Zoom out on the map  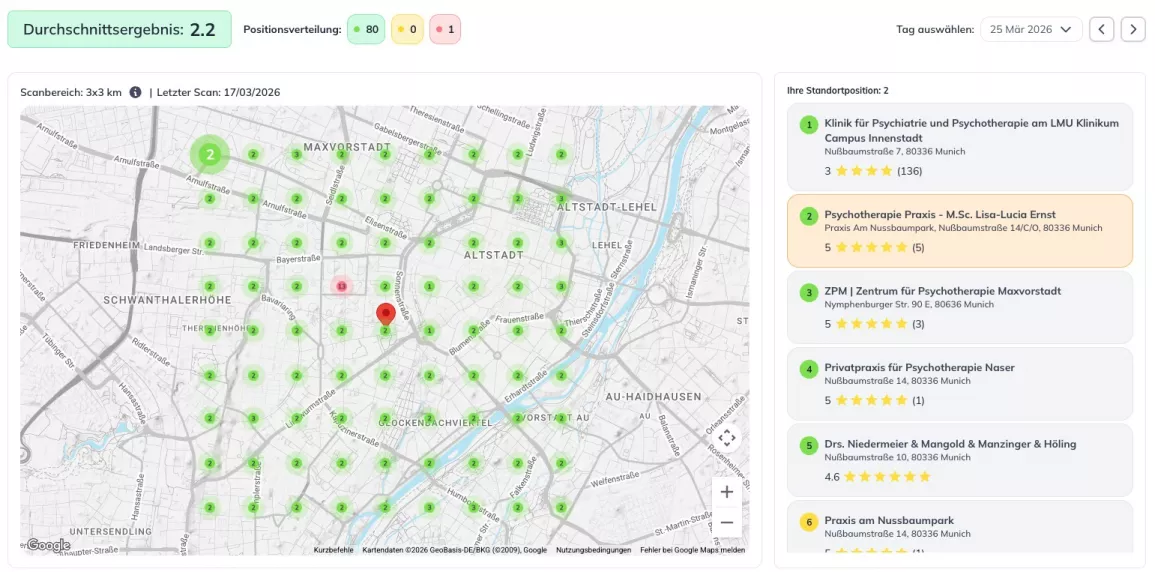pos(727,522)
